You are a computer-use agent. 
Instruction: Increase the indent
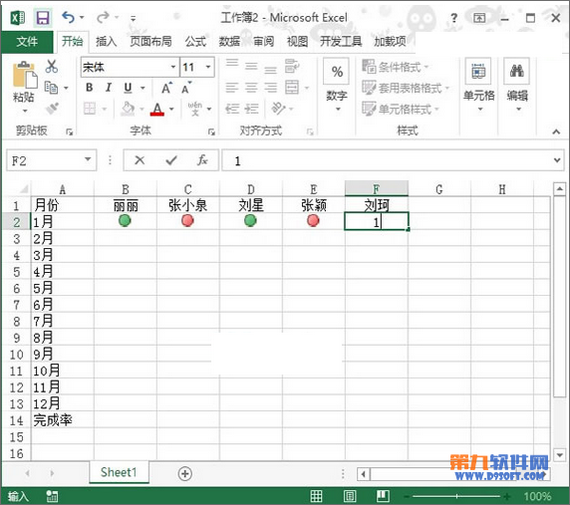point(252,108)
